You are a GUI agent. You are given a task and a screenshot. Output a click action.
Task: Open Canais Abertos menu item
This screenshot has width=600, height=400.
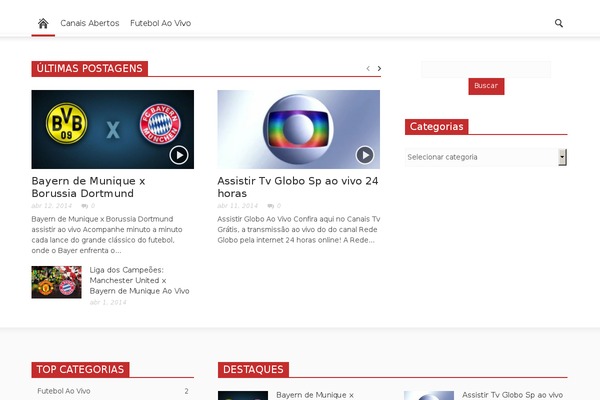pos(90,23)
